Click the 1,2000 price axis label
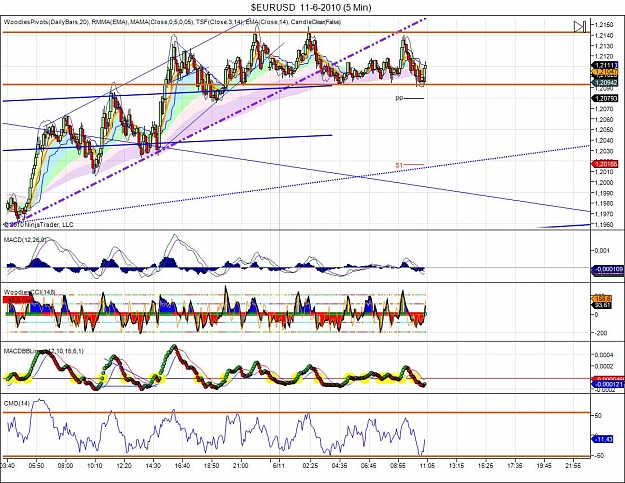 click(x=604, y=183)
